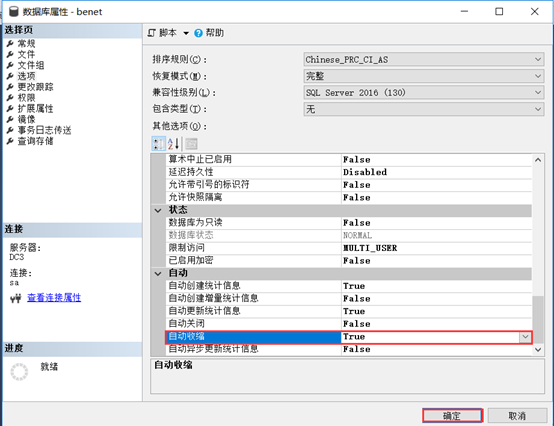
Task: Open the 事务日志传送 page
Action: (45, 130)
